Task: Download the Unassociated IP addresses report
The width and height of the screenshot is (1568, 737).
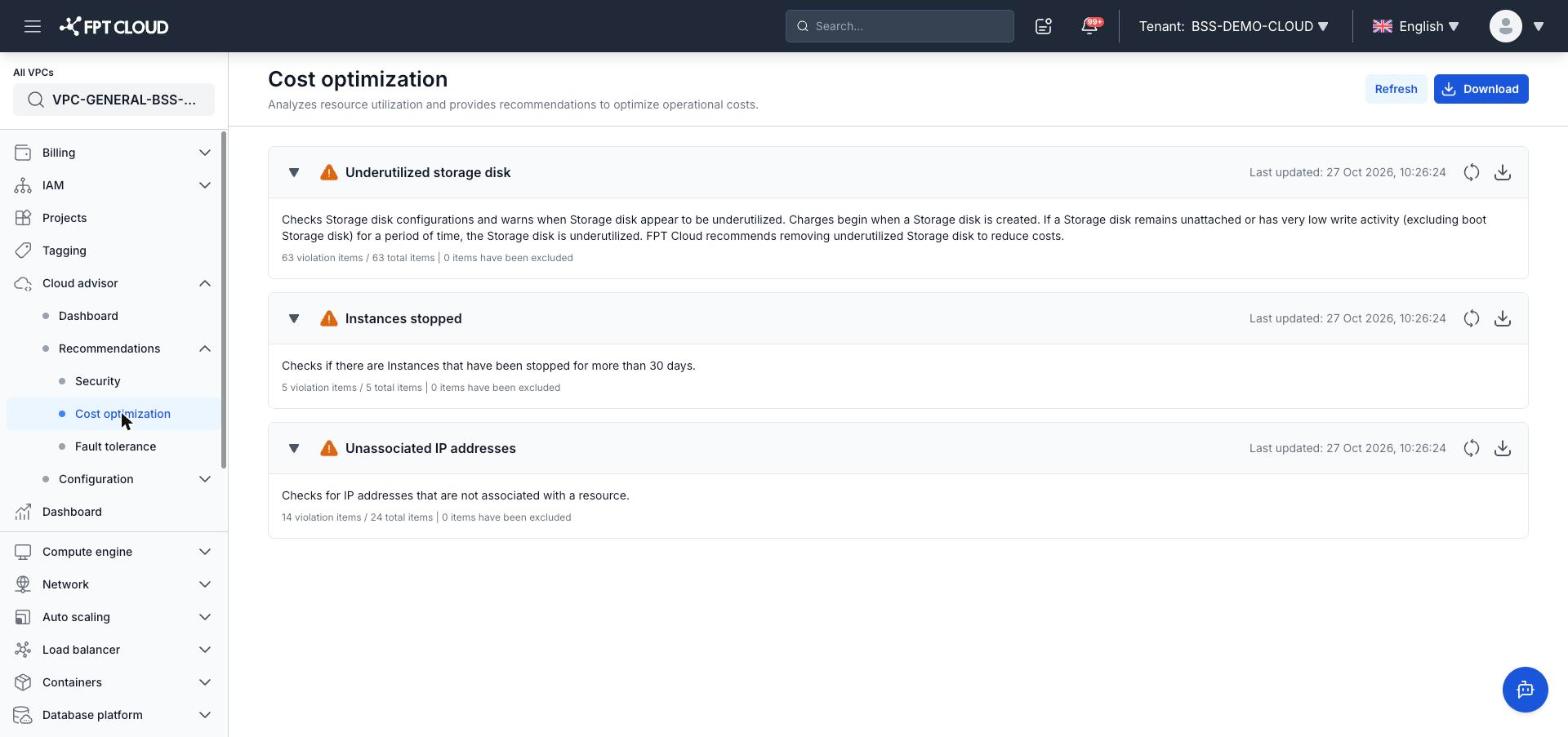Action: (x=1502, y=448)
